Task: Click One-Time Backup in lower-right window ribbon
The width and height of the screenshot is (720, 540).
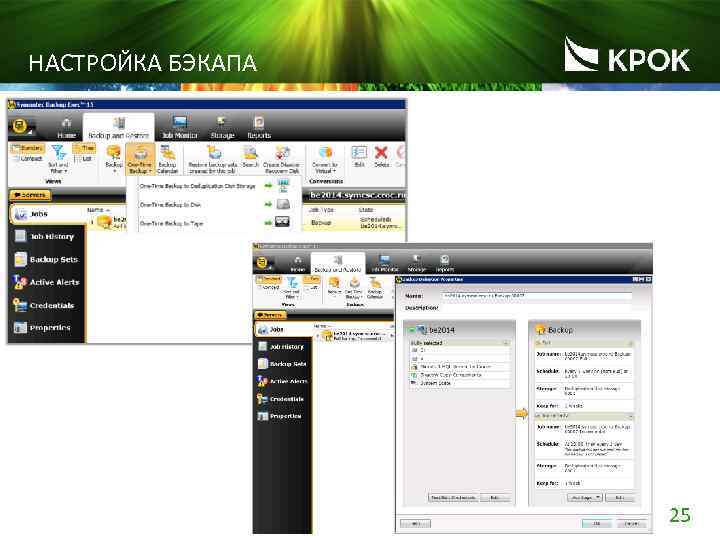Action: 353,288
